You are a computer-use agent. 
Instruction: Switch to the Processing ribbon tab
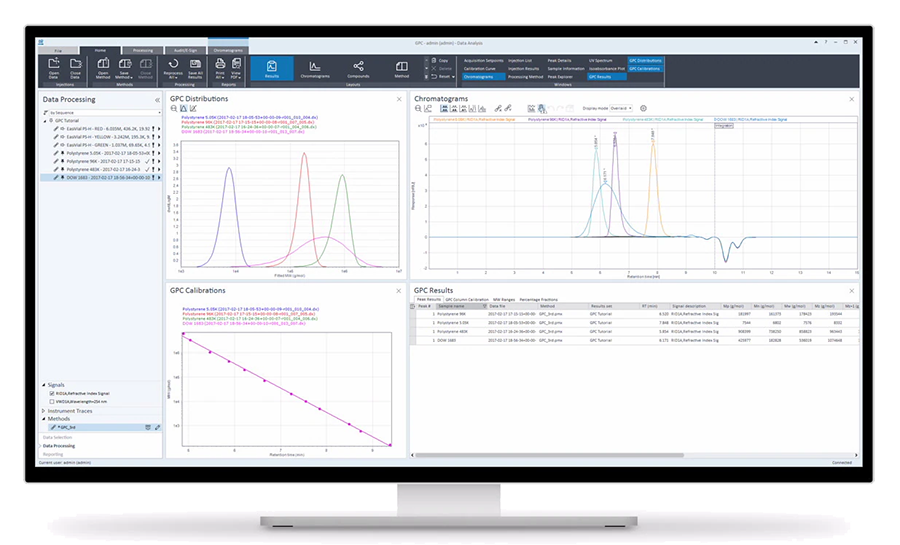pos(142,49)
